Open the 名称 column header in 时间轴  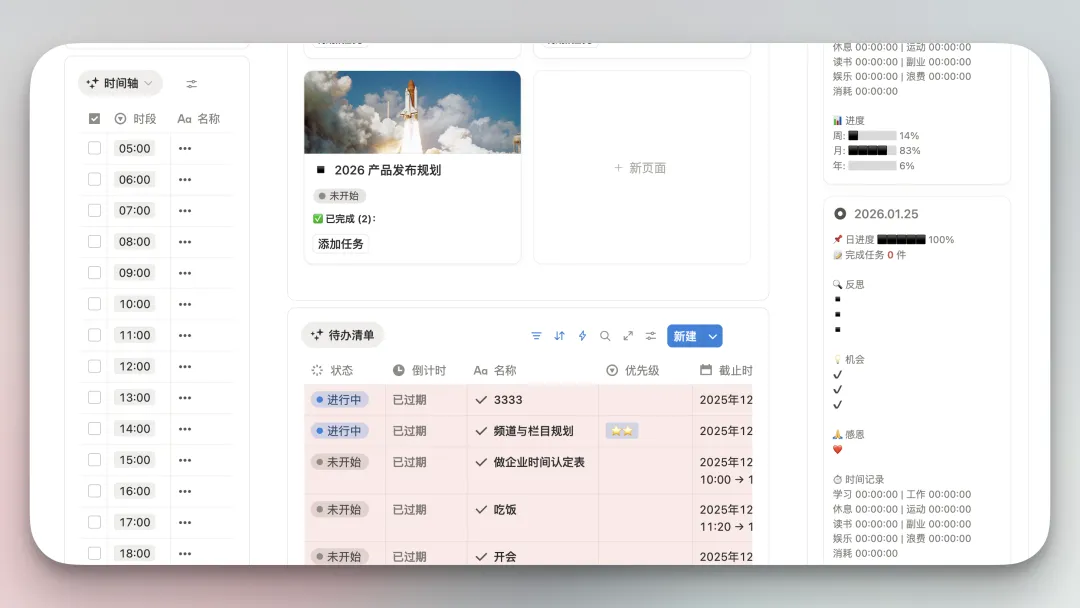198,118
